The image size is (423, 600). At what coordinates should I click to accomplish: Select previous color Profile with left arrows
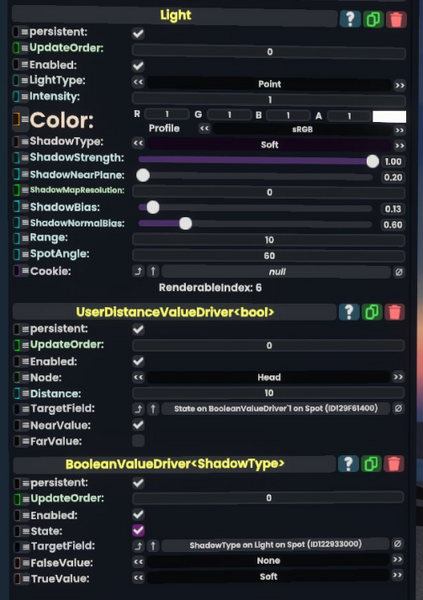pos(204,129)
